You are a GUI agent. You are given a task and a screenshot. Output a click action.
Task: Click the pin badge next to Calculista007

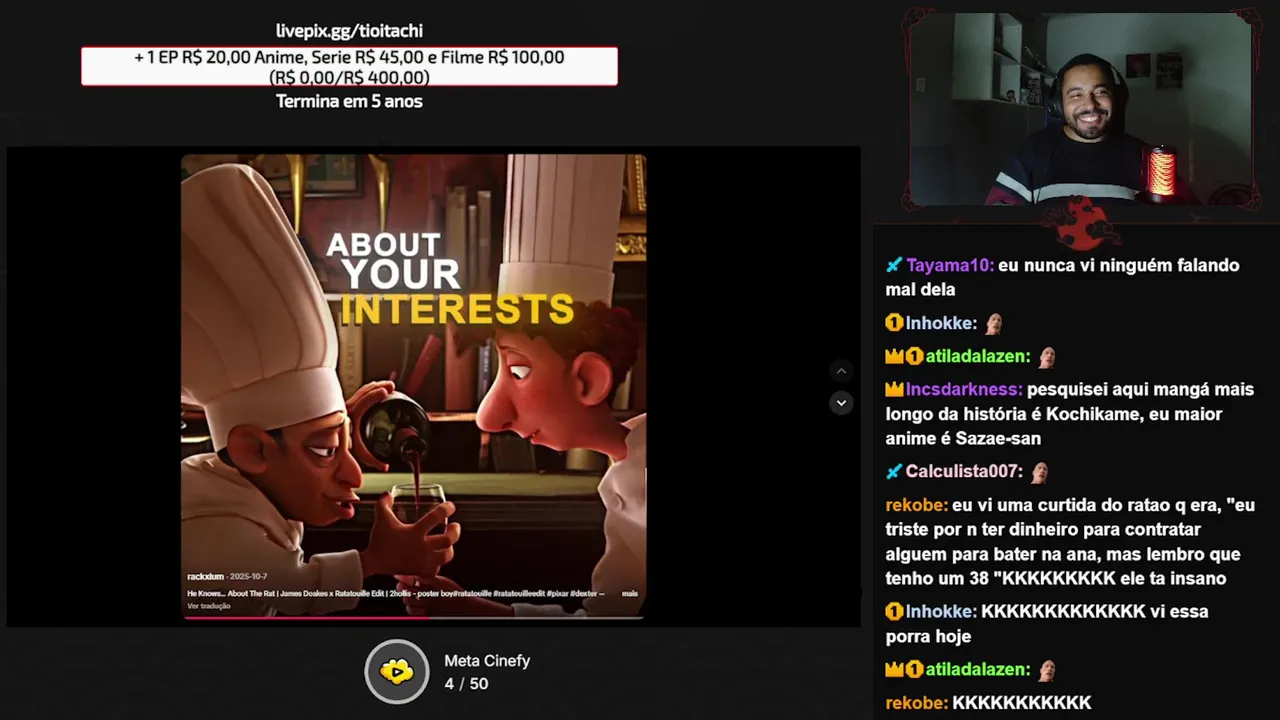tap(894, 471)
